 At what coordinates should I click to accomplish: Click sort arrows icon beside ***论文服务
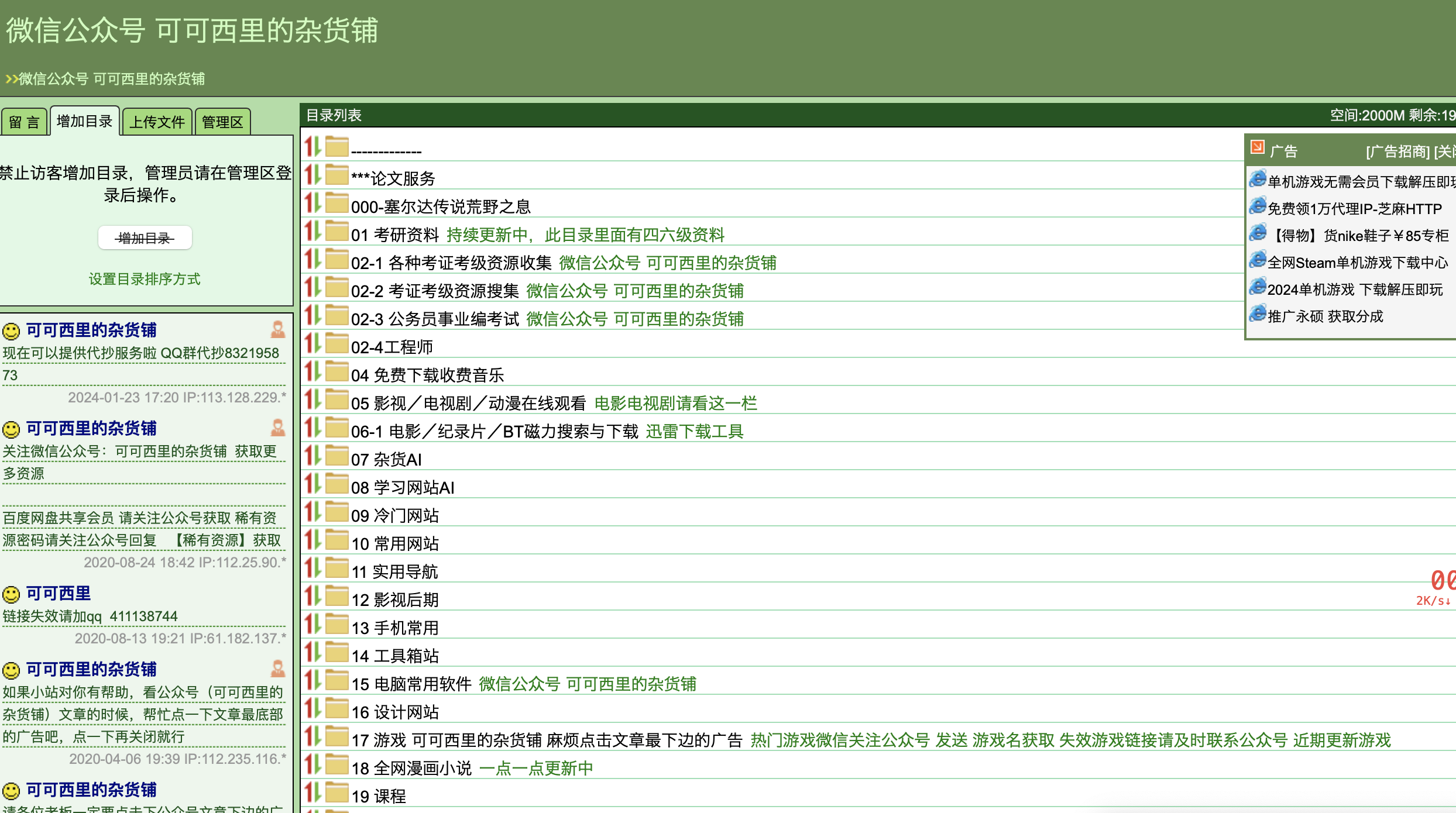tap(313, 175)
